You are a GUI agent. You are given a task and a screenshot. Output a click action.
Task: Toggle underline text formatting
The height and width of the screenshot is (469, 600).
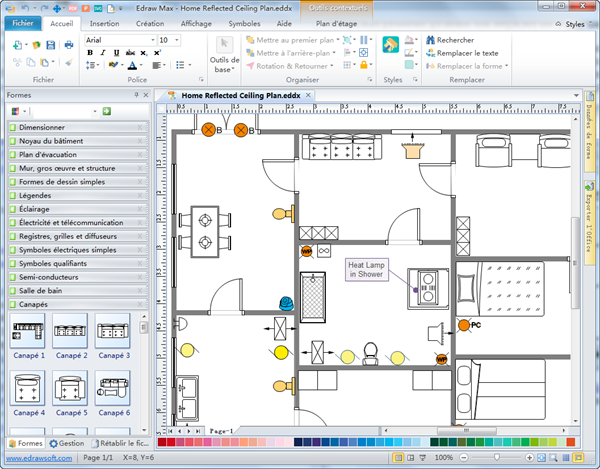tap(117, 53)
